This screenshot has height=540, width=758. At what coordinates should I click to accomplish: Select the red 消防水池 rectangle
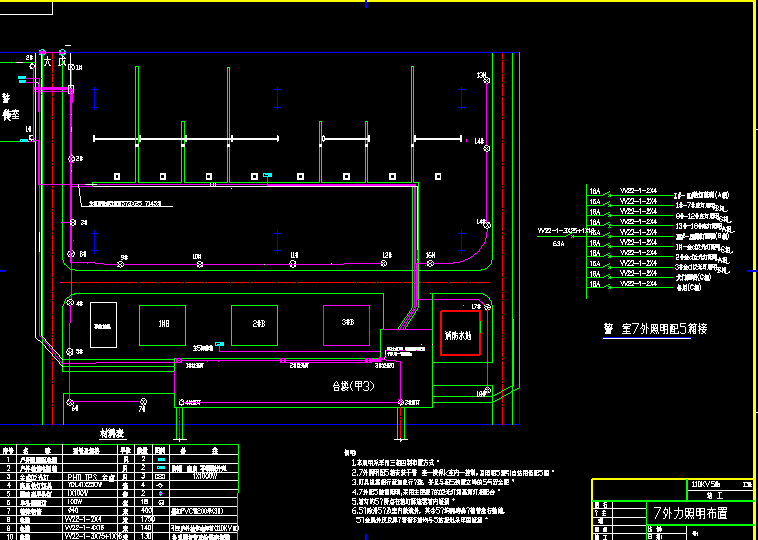(460, 333)
